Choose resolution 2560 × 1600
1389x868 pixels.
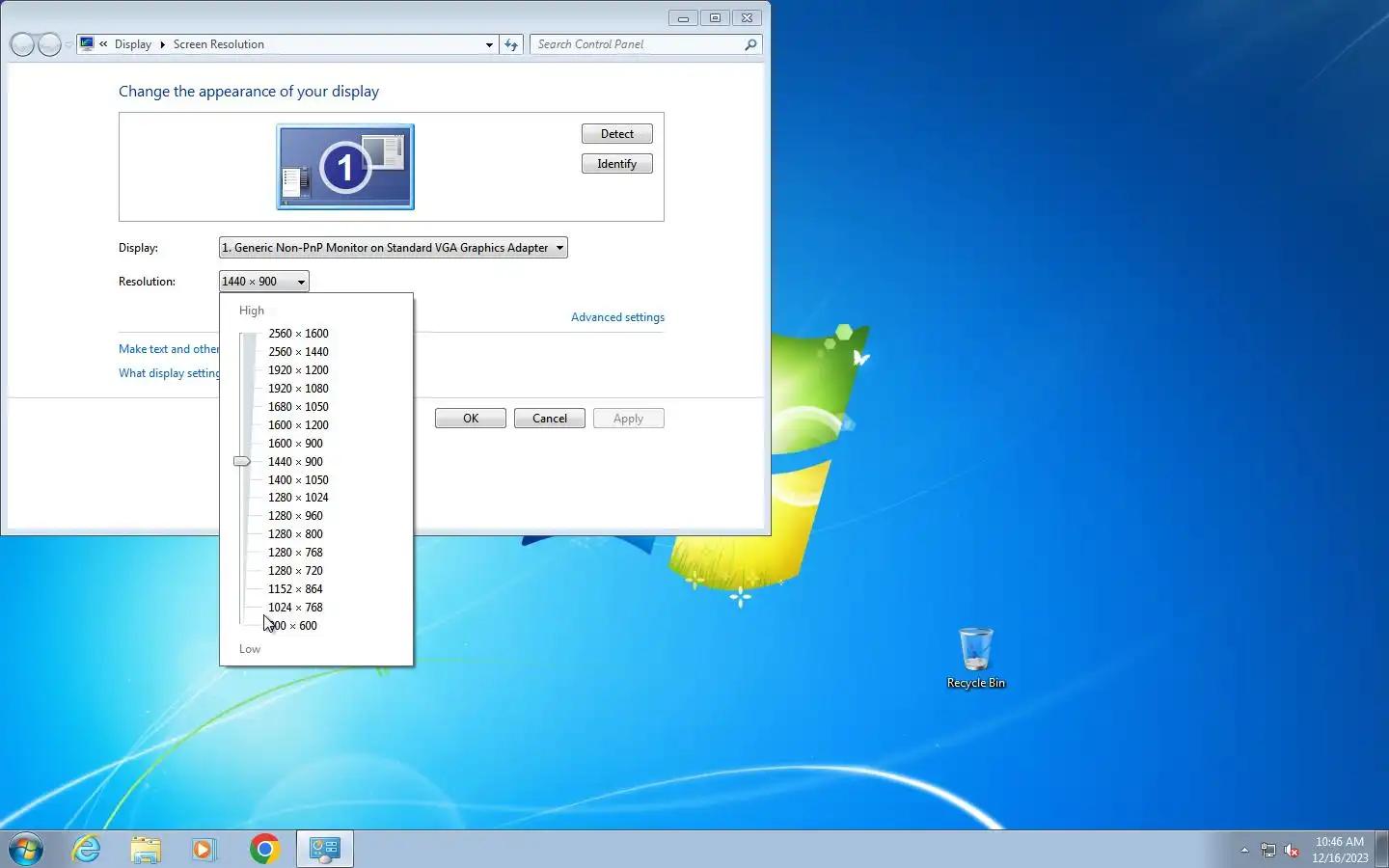(x=298, y=334)
